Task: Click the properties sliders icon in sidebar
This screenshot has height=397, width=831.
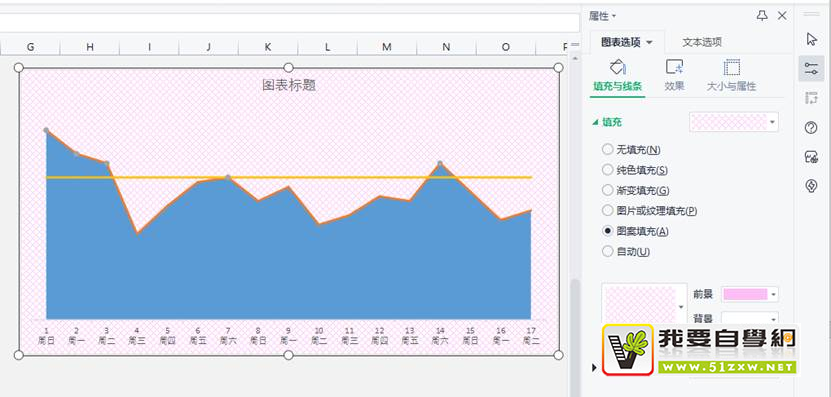Action: click(x=811, y=68)
